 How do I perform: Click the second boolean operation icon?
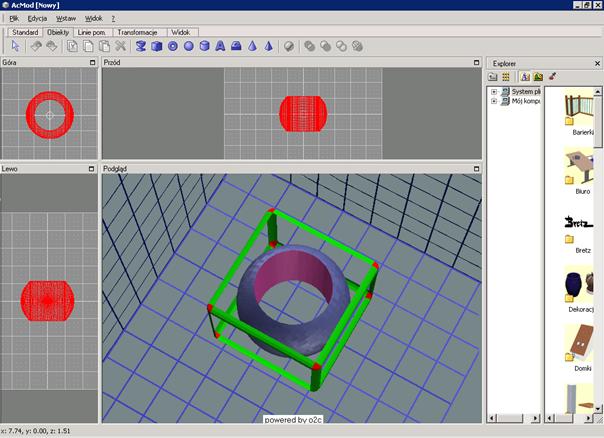(x=325, y=46)
